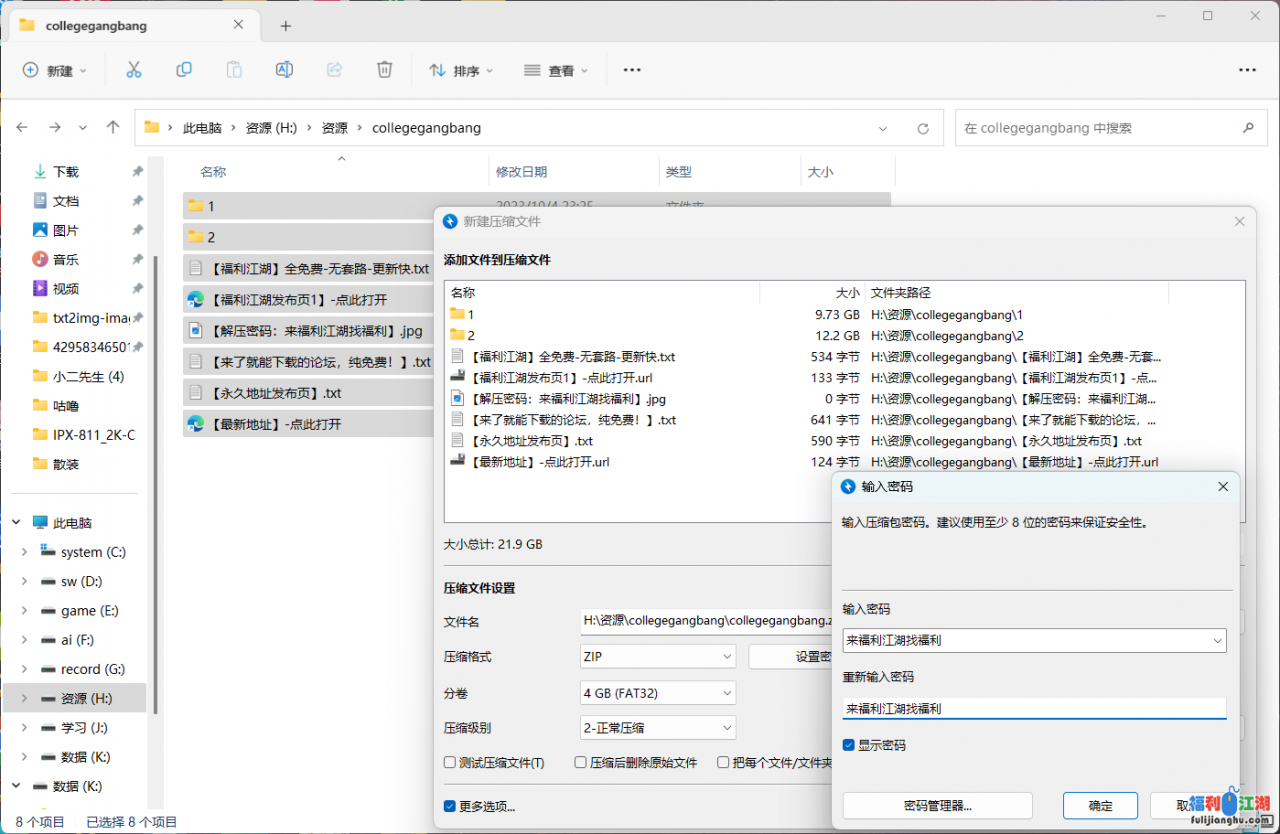Toggle the 显示密码 checkbox
The image size is (1280, 834).
849,745
